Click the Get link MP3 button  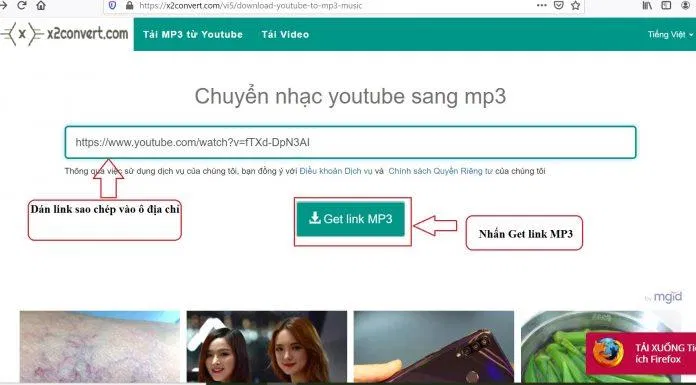click(351, 219)
